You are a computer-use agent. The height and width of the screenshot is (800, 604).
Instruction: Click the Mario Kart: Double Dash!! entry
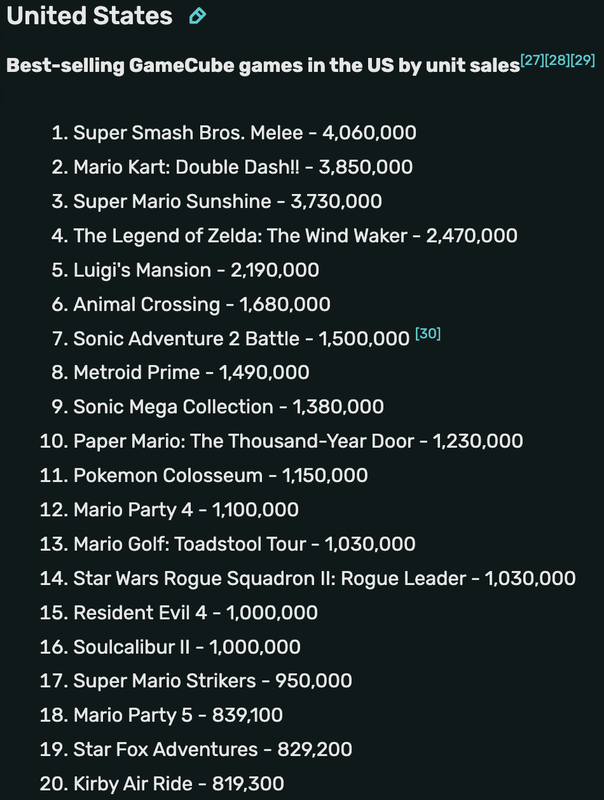[243, 167]
